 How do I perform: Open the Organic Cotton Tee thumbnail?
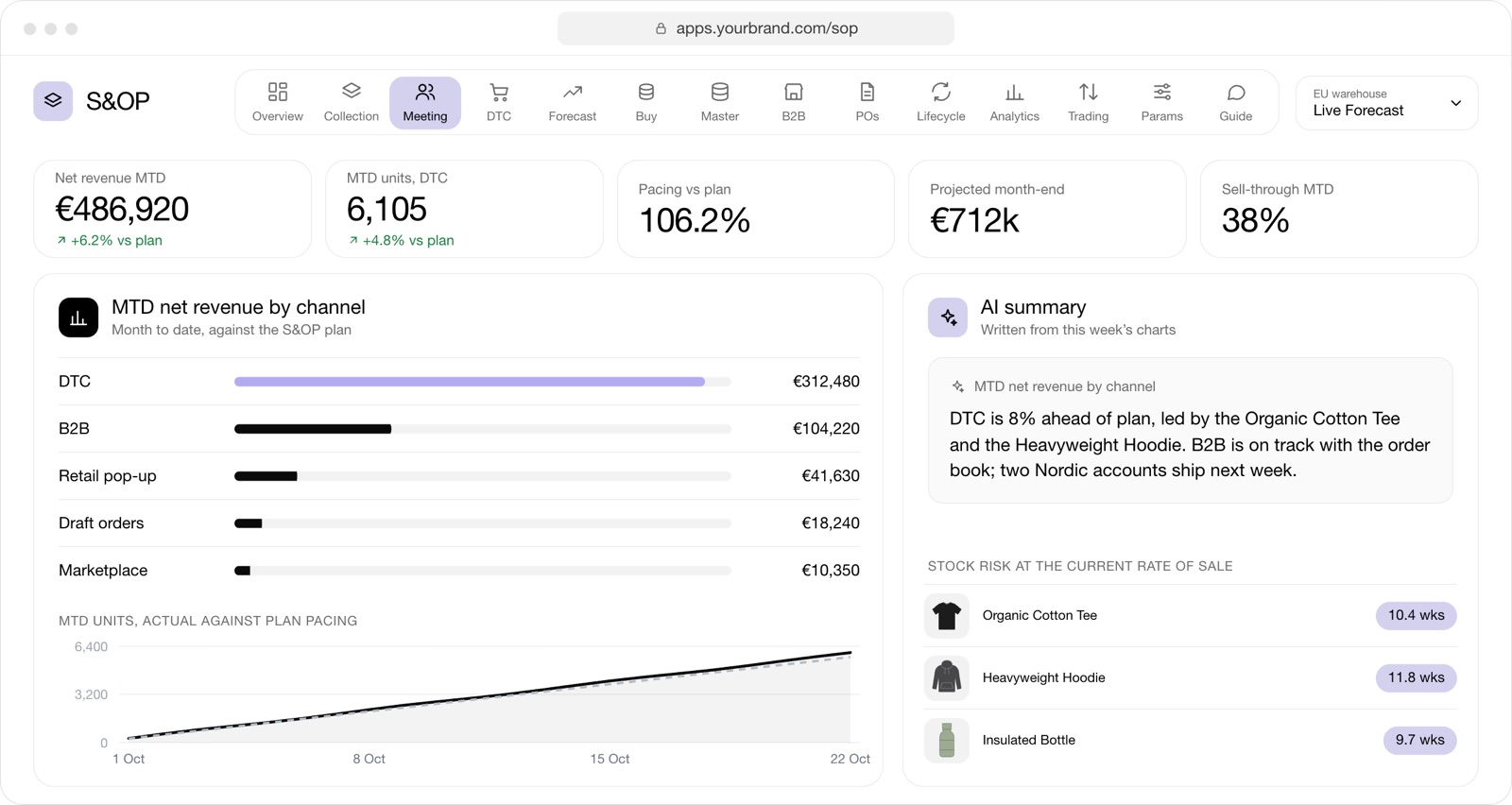947,616
